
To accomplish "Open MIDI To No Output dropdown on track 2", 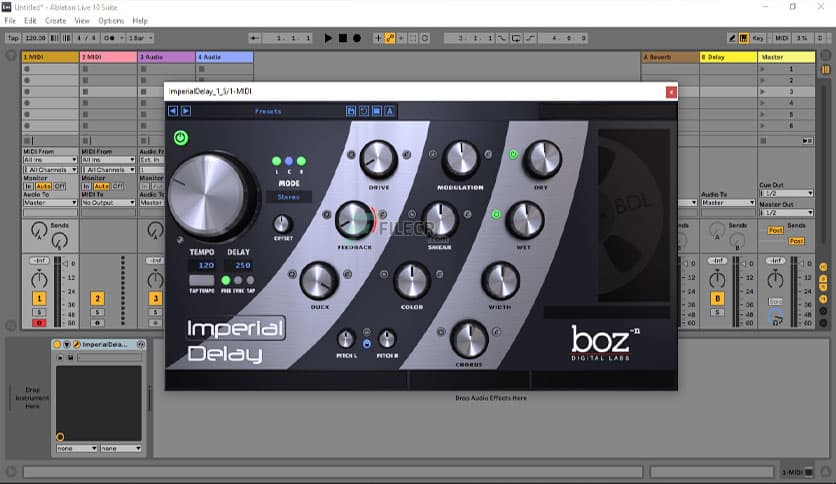I will [108, 203].
